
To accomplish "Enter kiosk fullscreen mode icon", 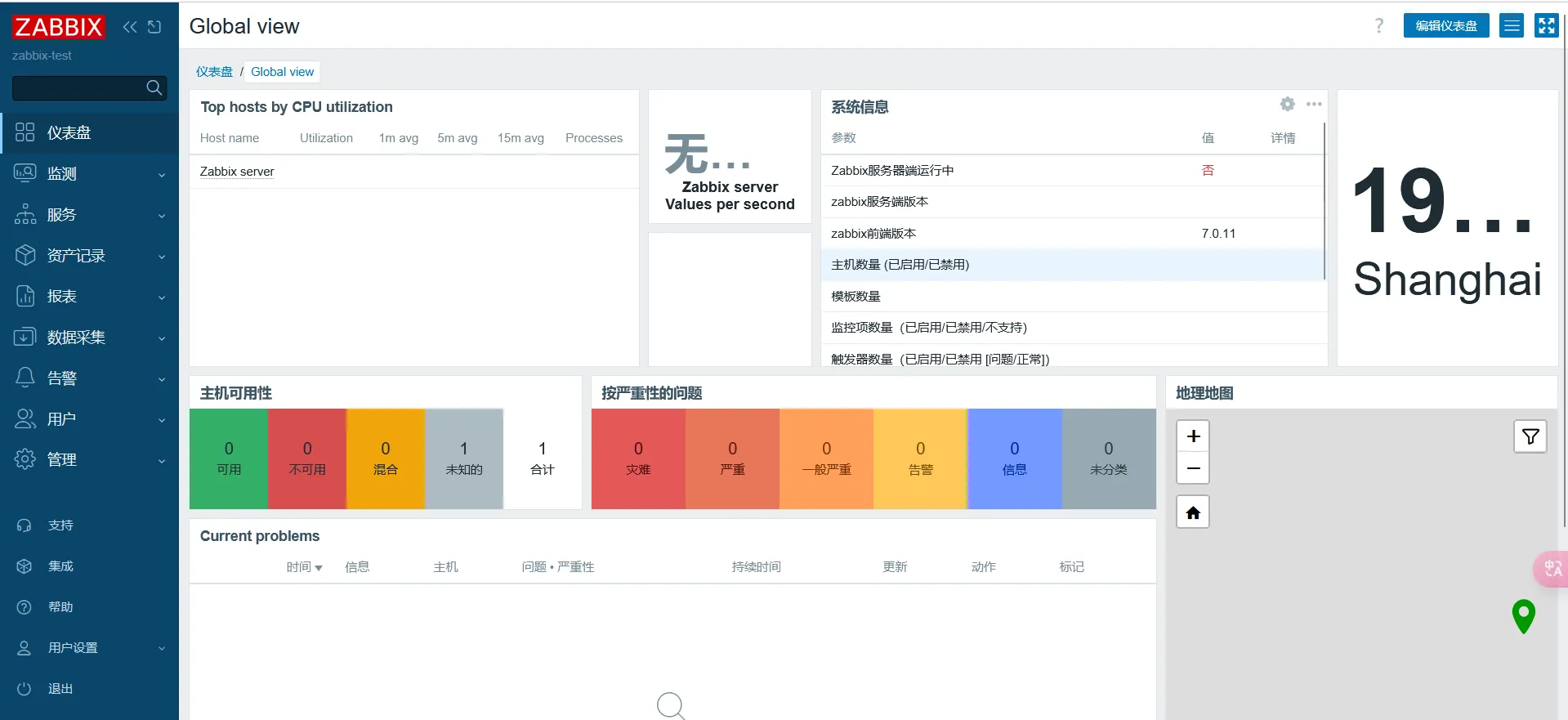I will [1546, 25].
